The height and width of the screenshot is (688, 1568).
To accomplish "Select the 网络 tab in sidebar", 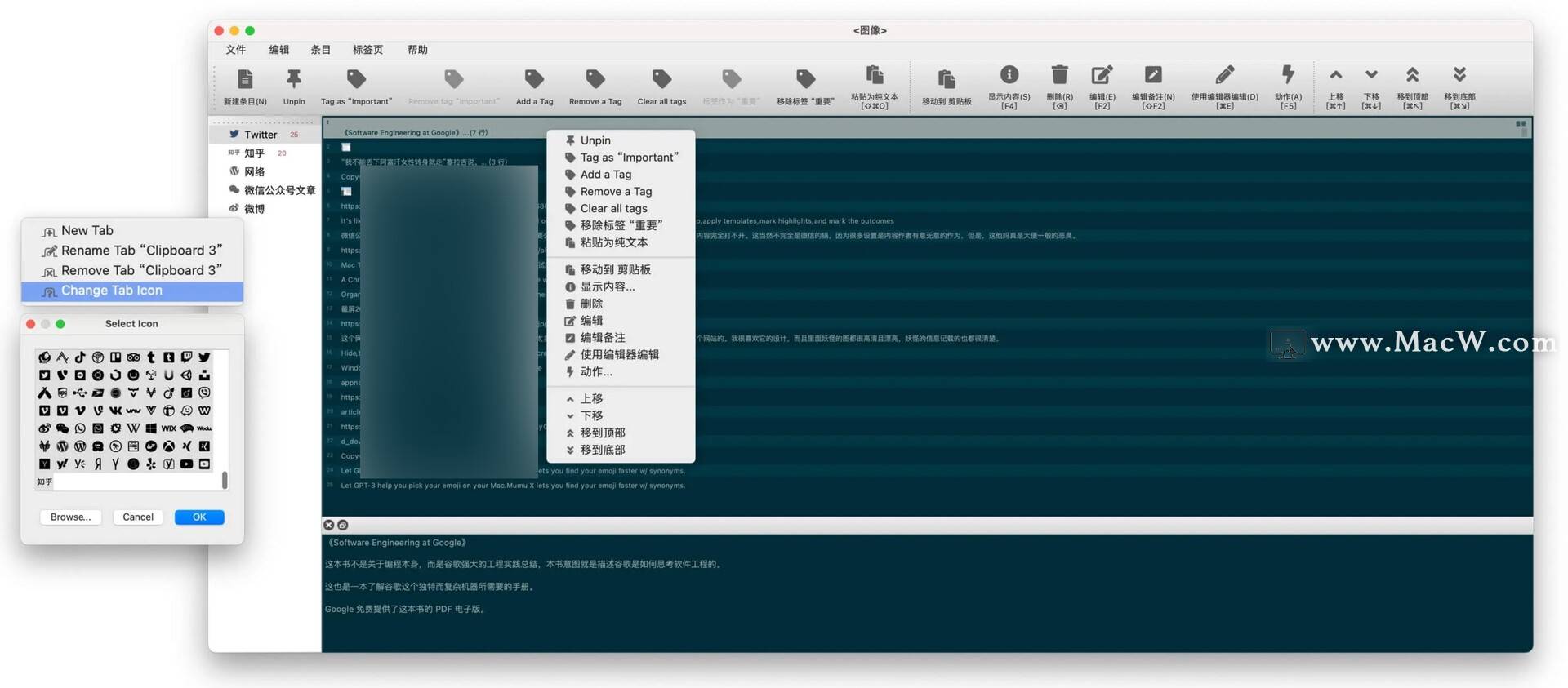I will (x=265, y=171).
